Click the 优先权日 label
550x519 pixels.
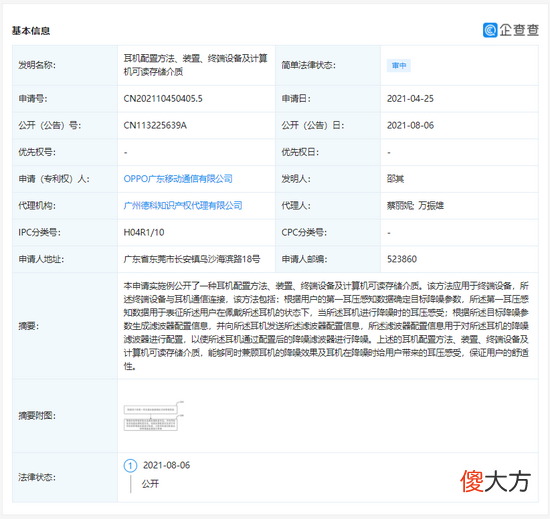[300, 152]
